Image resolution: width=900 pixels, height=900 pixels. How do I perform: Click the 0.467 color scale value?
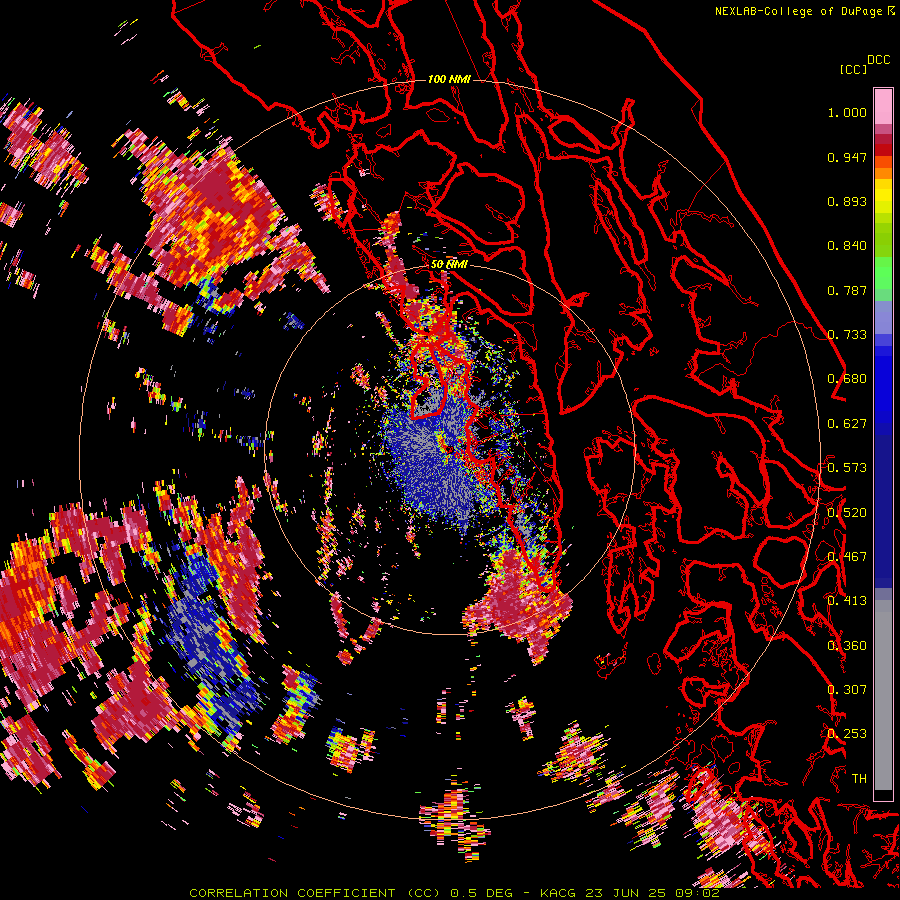[x=847, y=557]
